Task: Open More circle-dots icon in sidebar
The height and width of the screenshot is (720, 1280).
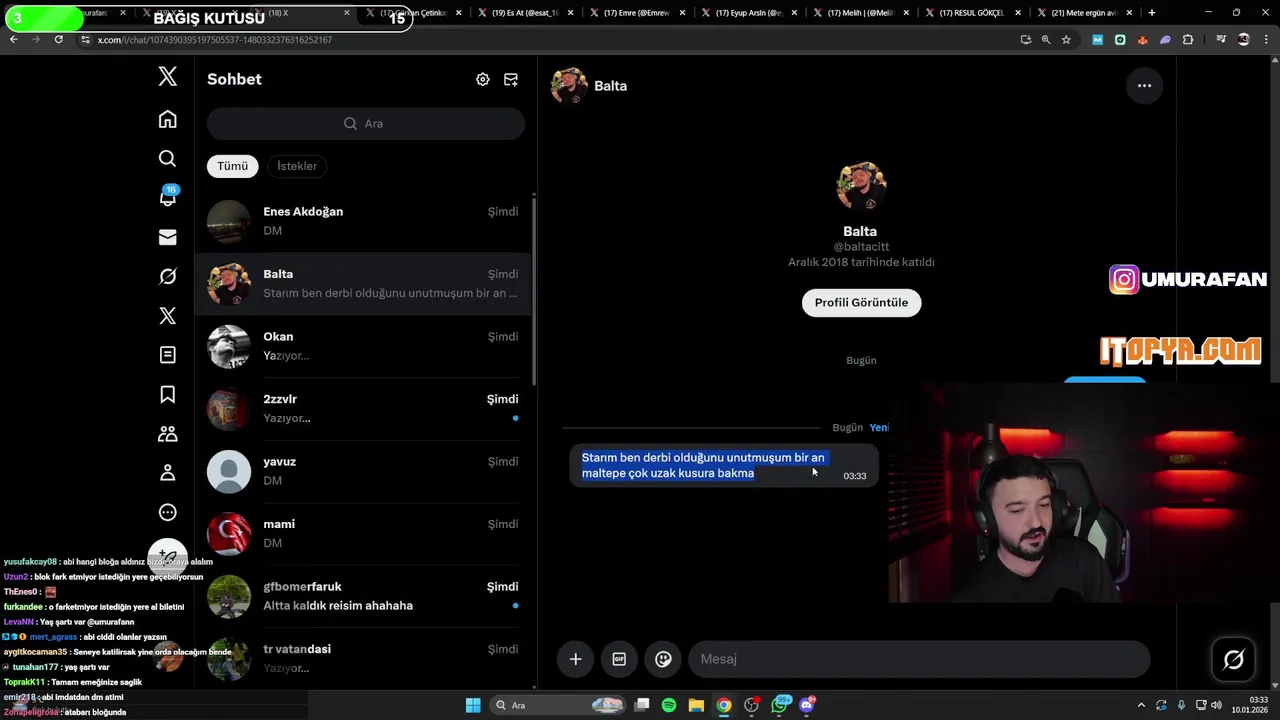Action: (x=167, y=512)
